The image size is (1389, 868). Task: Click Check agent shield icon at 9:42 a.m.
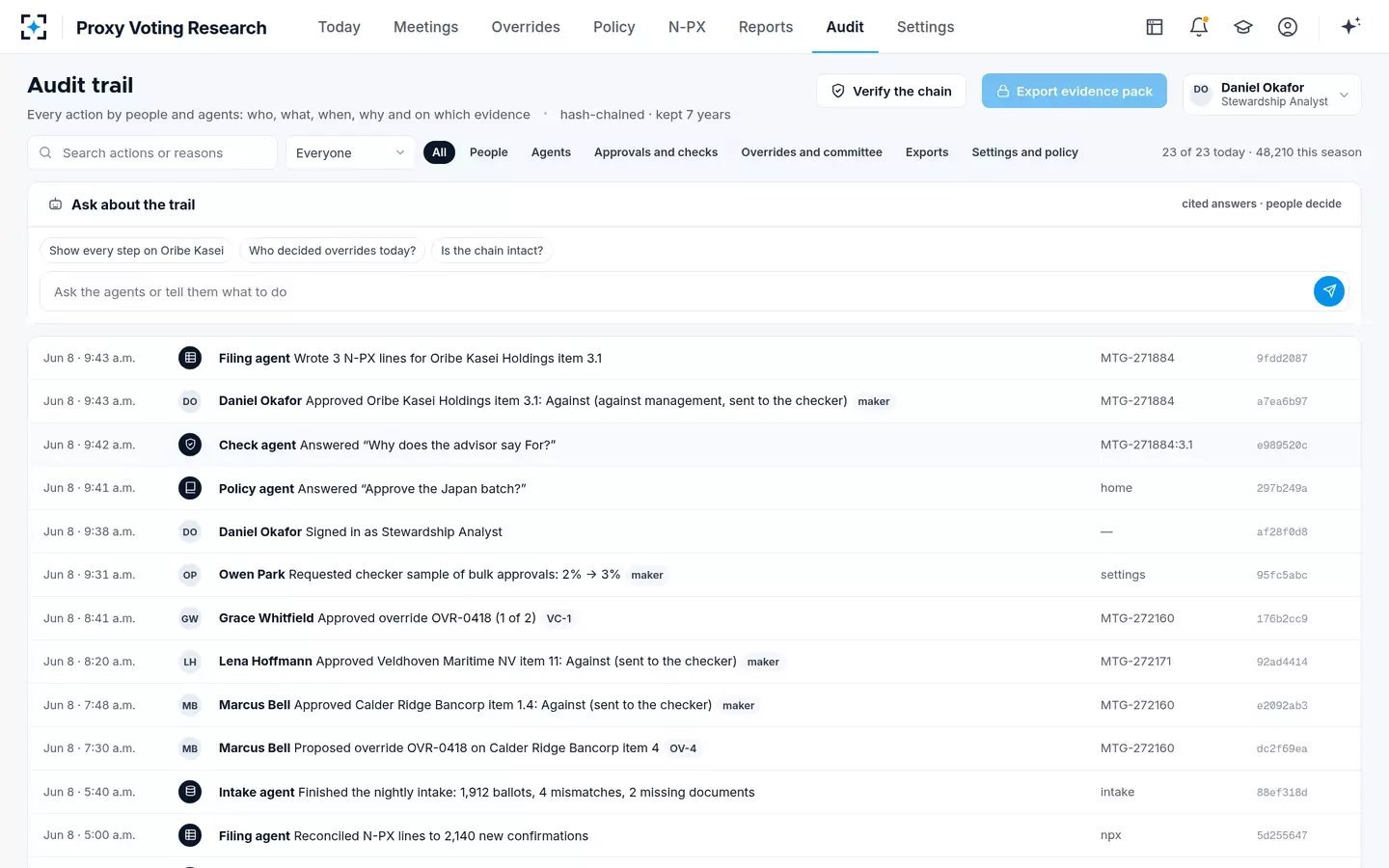[190, 445]
